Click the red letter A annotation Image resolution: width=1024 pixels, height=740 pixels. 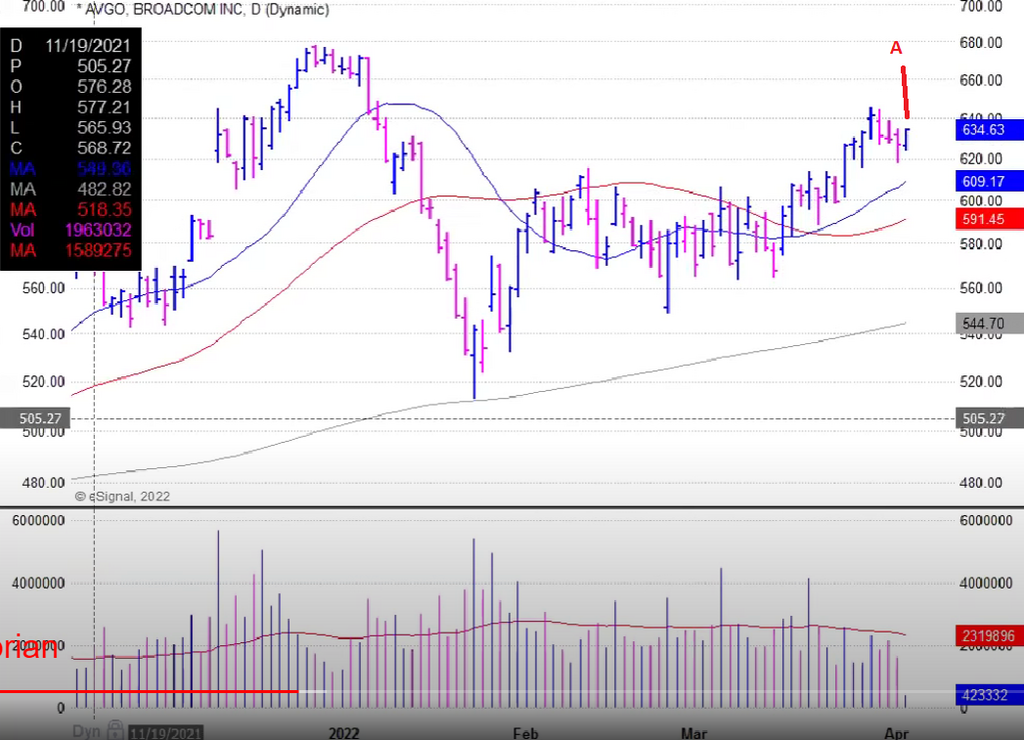[x=896, y=47]
